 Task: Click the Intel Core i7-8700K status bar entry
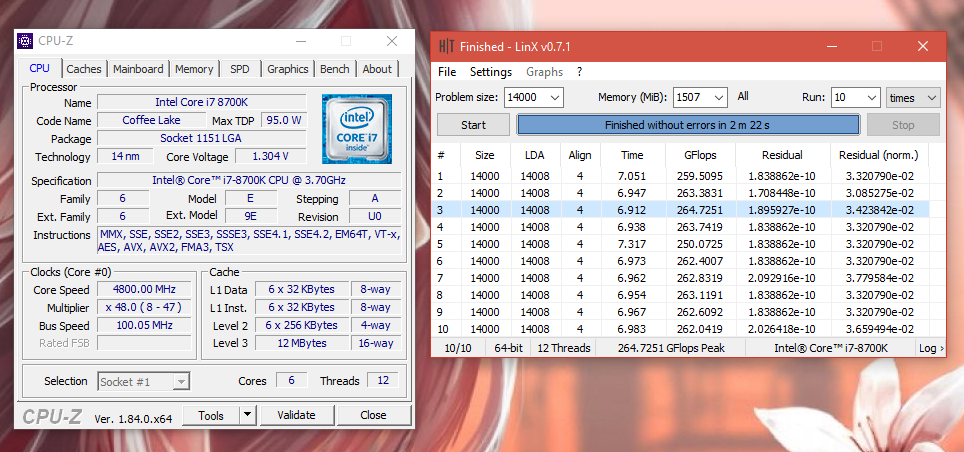pos(831,348)
